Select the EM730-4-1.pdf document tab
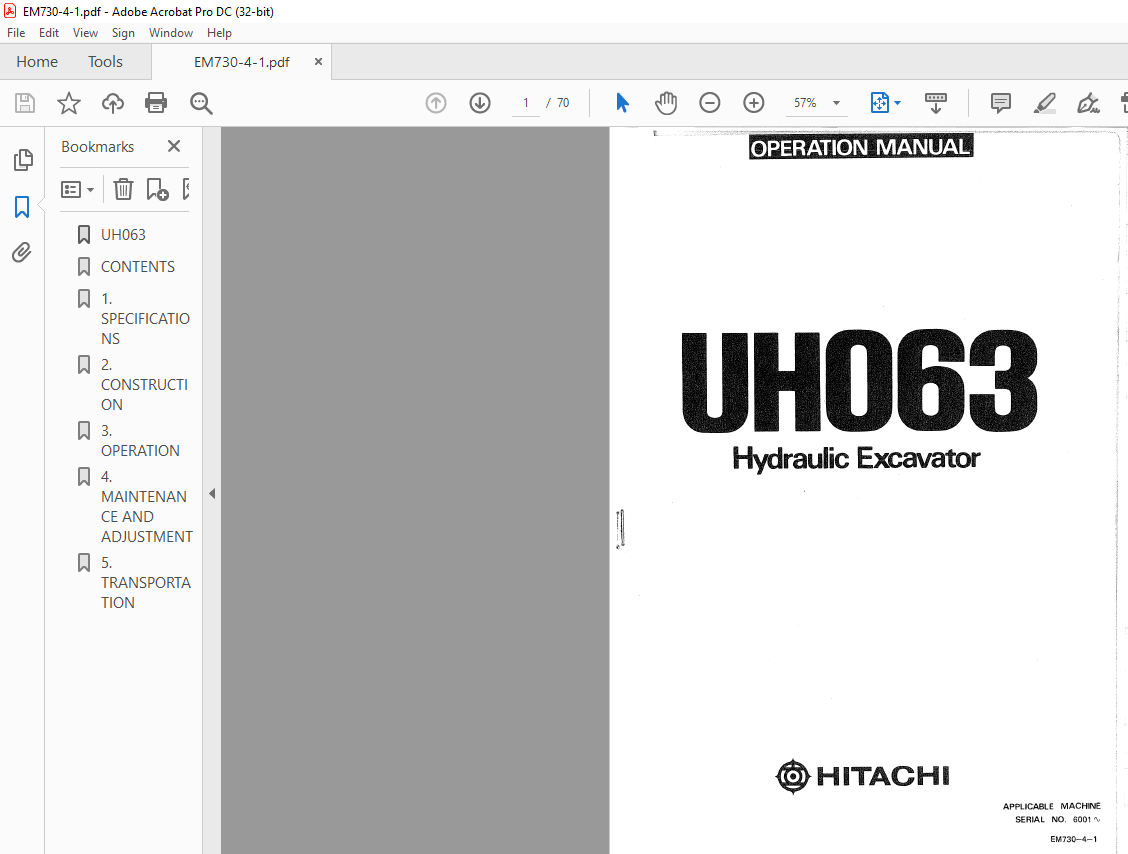 pyautogui.click(x=242, y=63)
